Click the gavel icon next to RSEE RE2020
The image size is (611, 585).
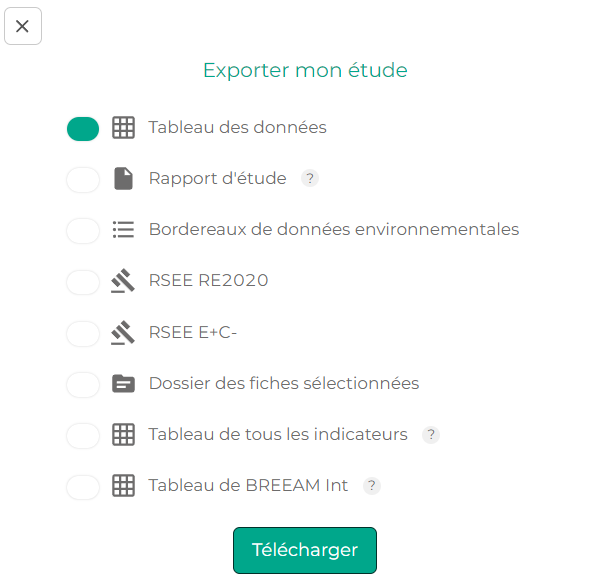[123, 281]
